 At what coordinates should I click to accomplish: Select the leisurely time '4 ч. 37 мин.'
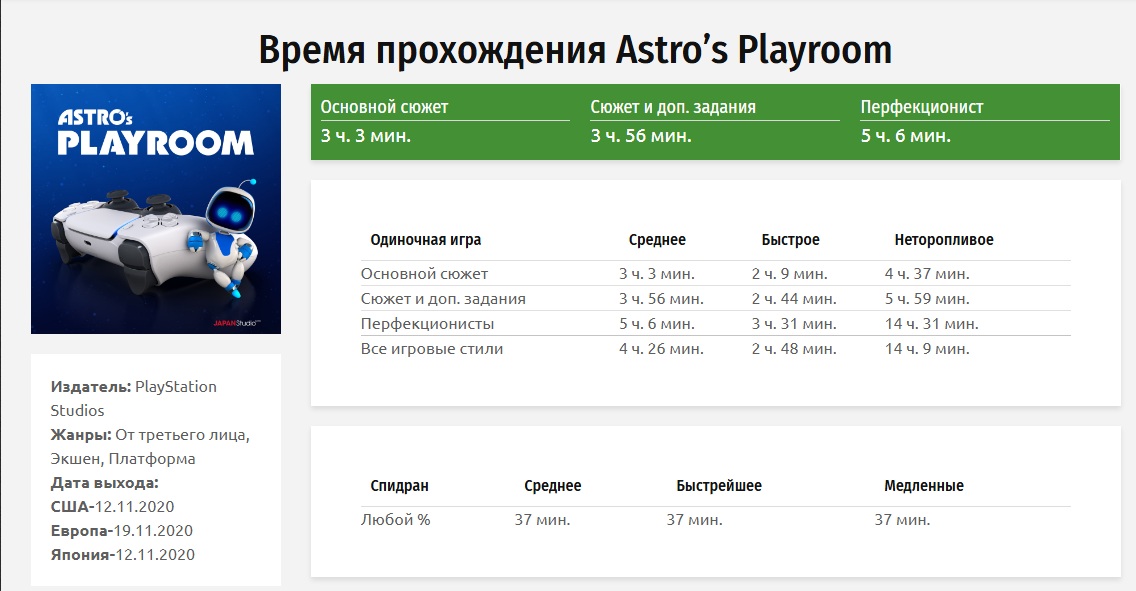(927, 274)
